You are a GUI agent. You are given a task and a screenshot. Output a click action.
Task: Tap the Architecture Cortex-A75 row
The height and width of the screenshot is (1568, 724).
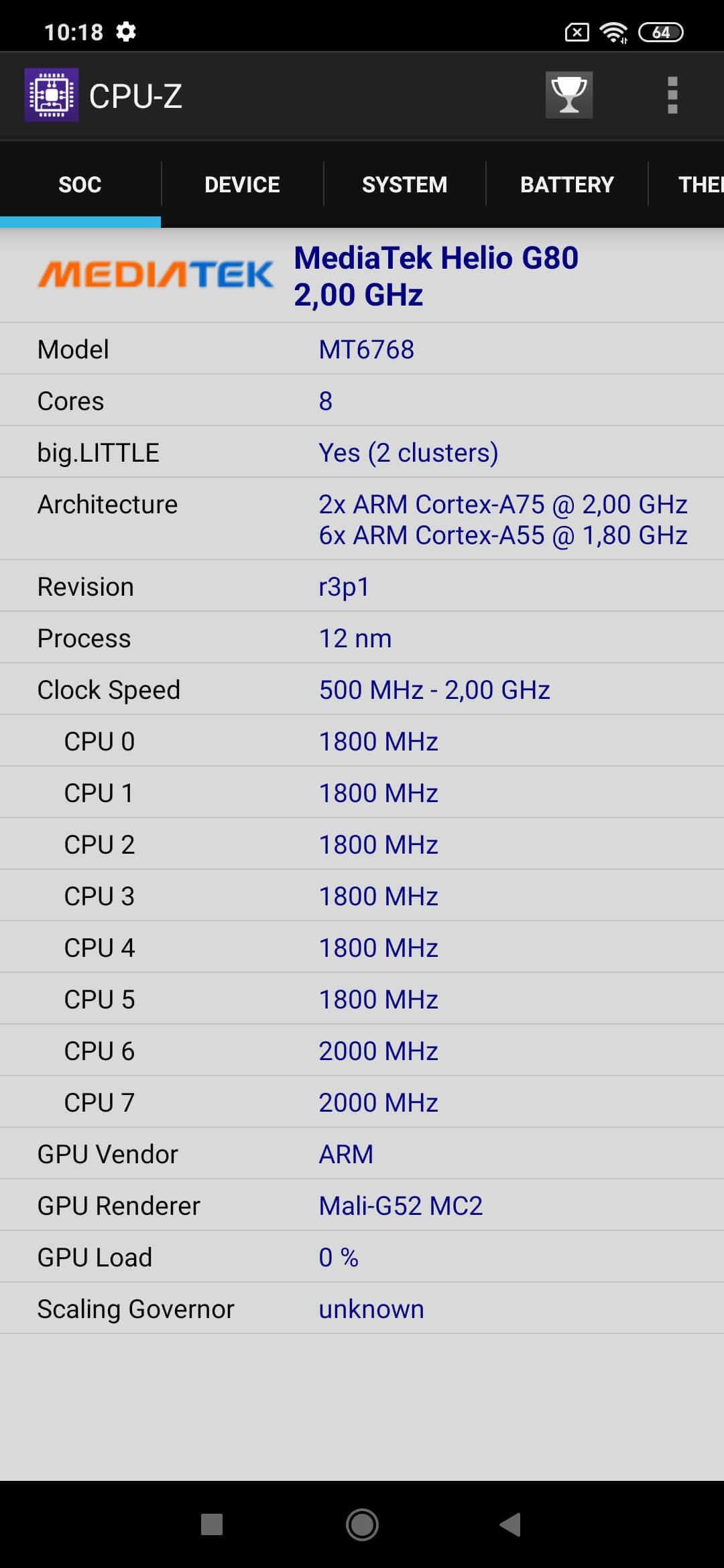click(x=362, y=519)
